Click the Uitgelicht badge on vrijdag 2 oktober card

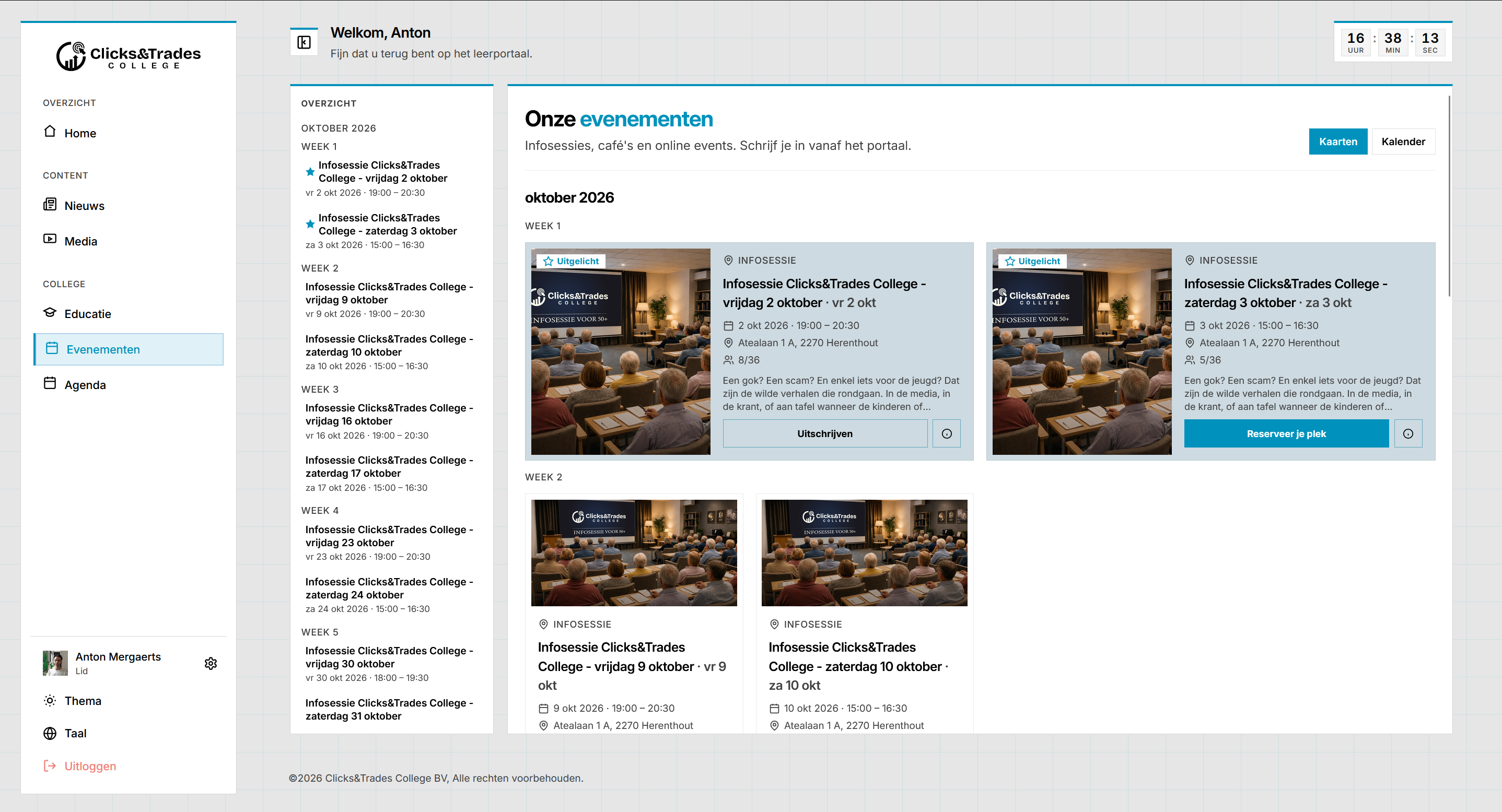(571, 261)
